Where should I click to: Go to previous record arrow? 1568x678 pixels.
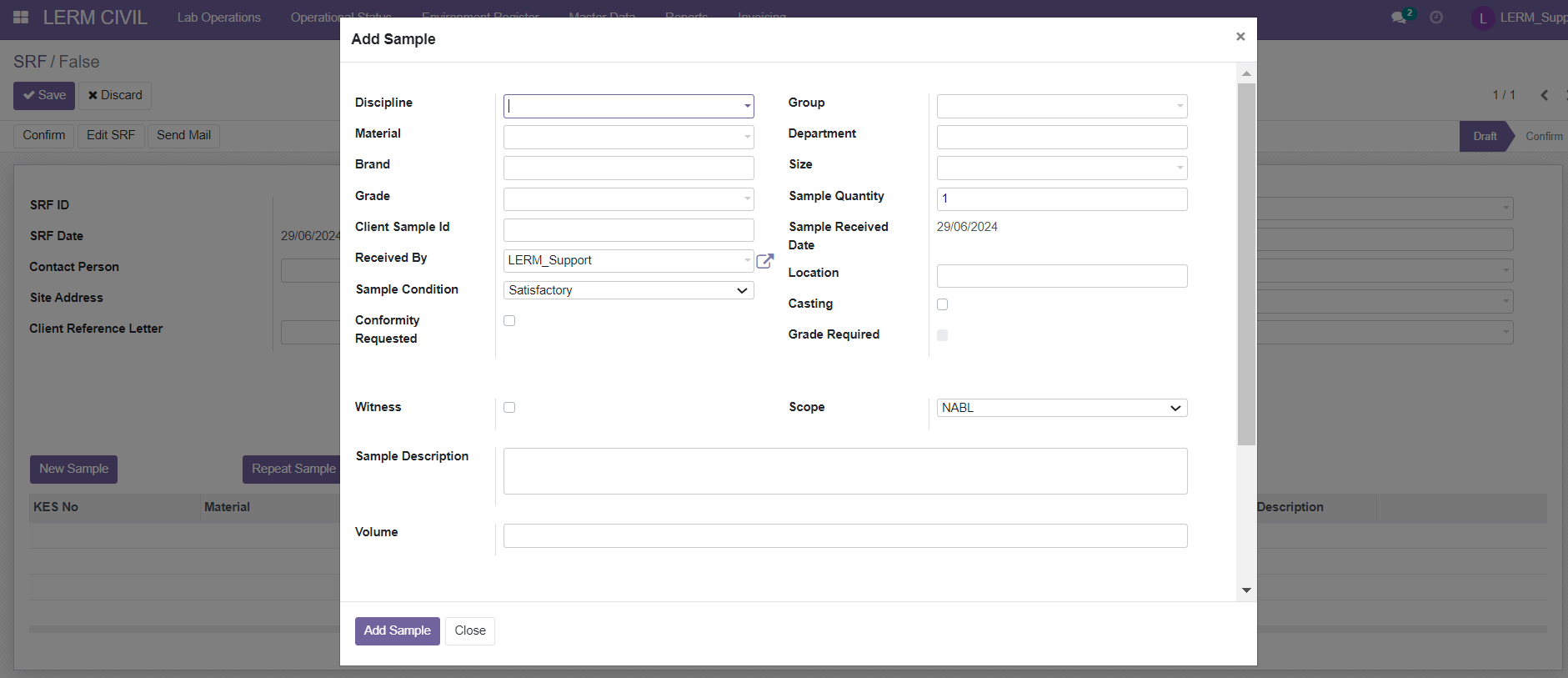coord(1545,95)
